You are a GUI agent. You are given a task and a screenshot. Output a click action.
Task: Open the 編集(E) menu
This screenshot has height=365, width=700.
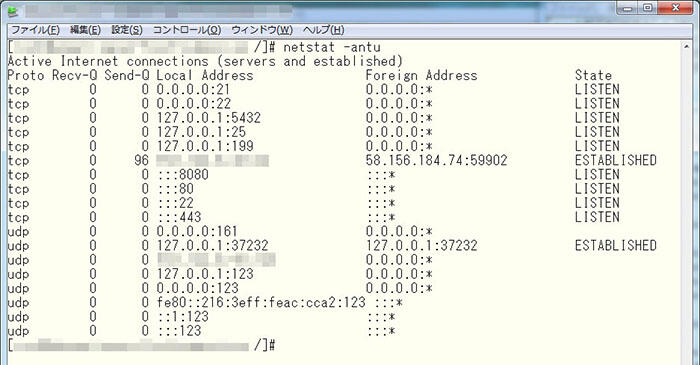tap(85, 30)
